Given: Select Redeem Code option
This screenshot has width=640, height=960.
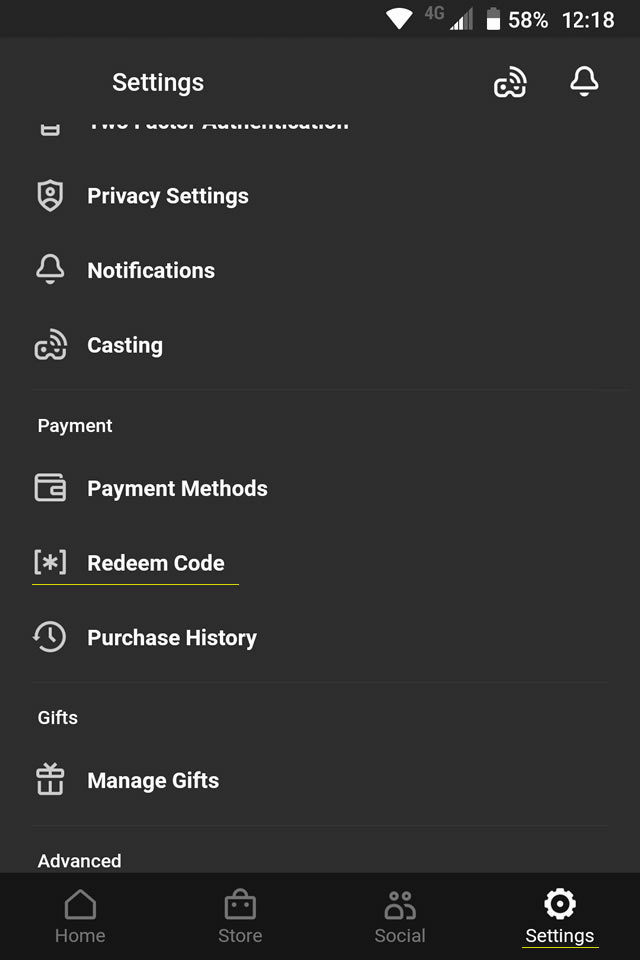Looking at the screenshot, I should click(320, 563).
